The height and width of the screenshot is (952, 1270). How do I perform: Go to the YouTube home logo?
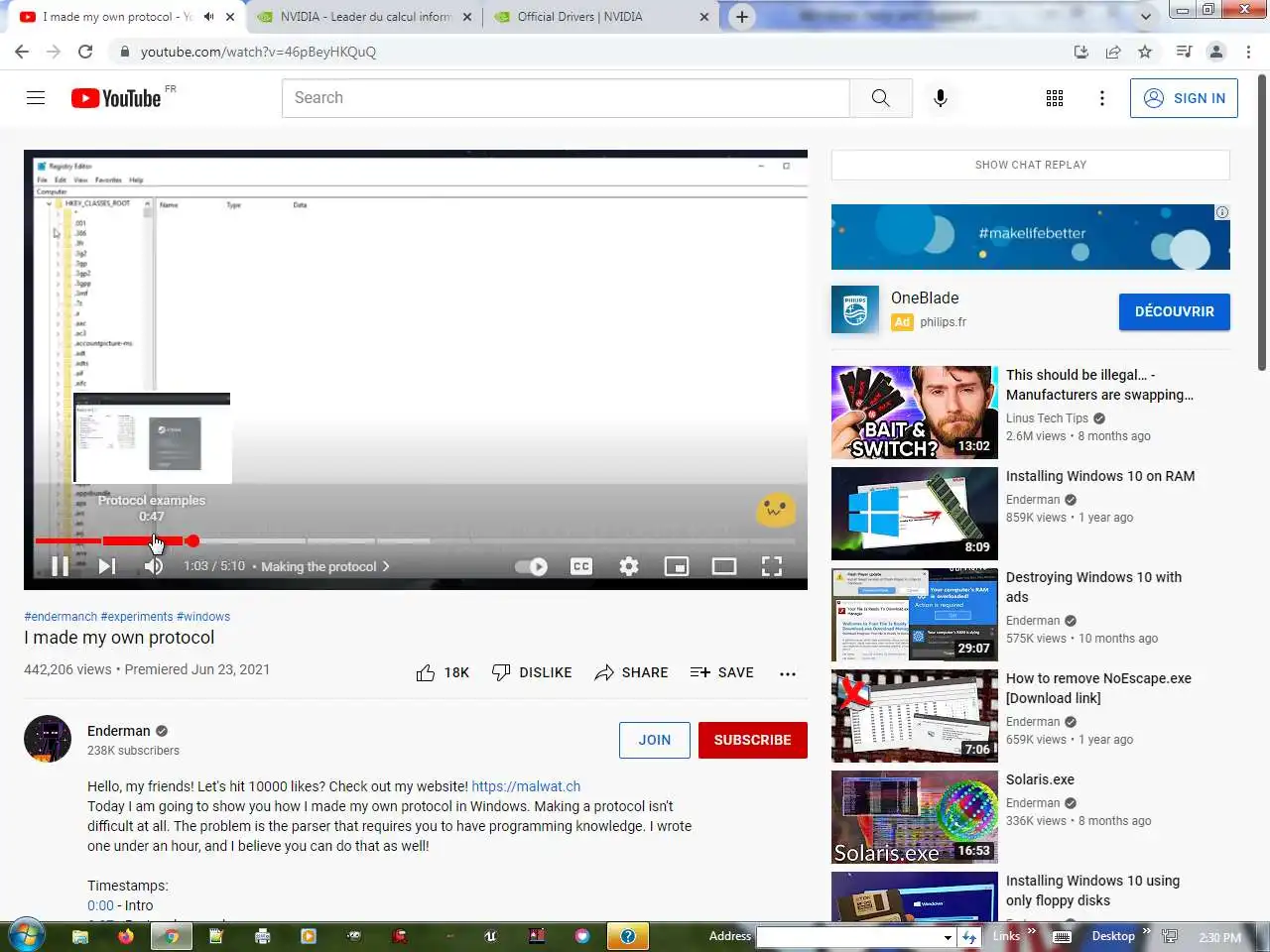tap(116, 98)
